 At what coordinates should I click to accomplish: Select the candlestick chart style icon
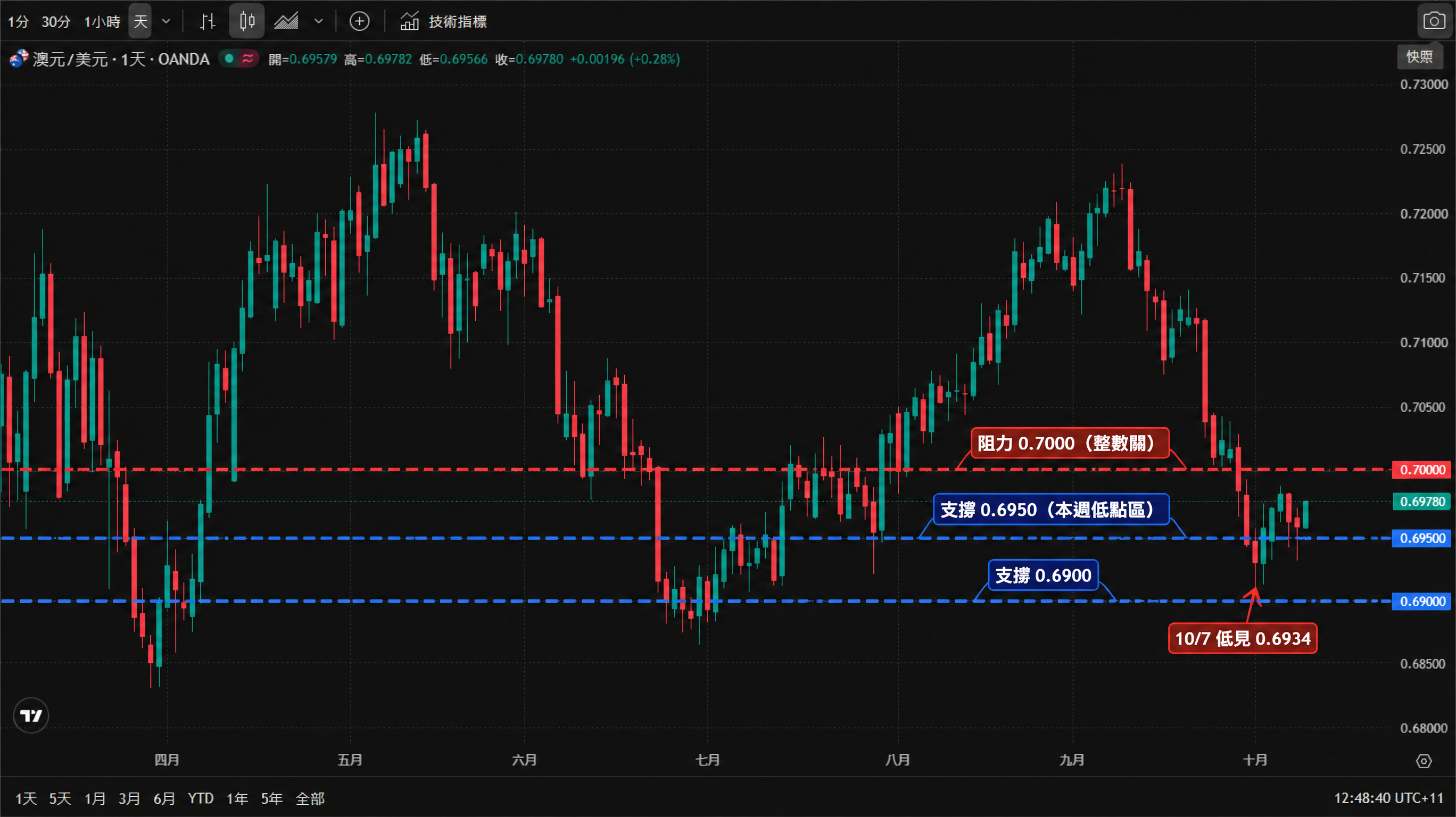pyautogui.click(x=247, y=21)
